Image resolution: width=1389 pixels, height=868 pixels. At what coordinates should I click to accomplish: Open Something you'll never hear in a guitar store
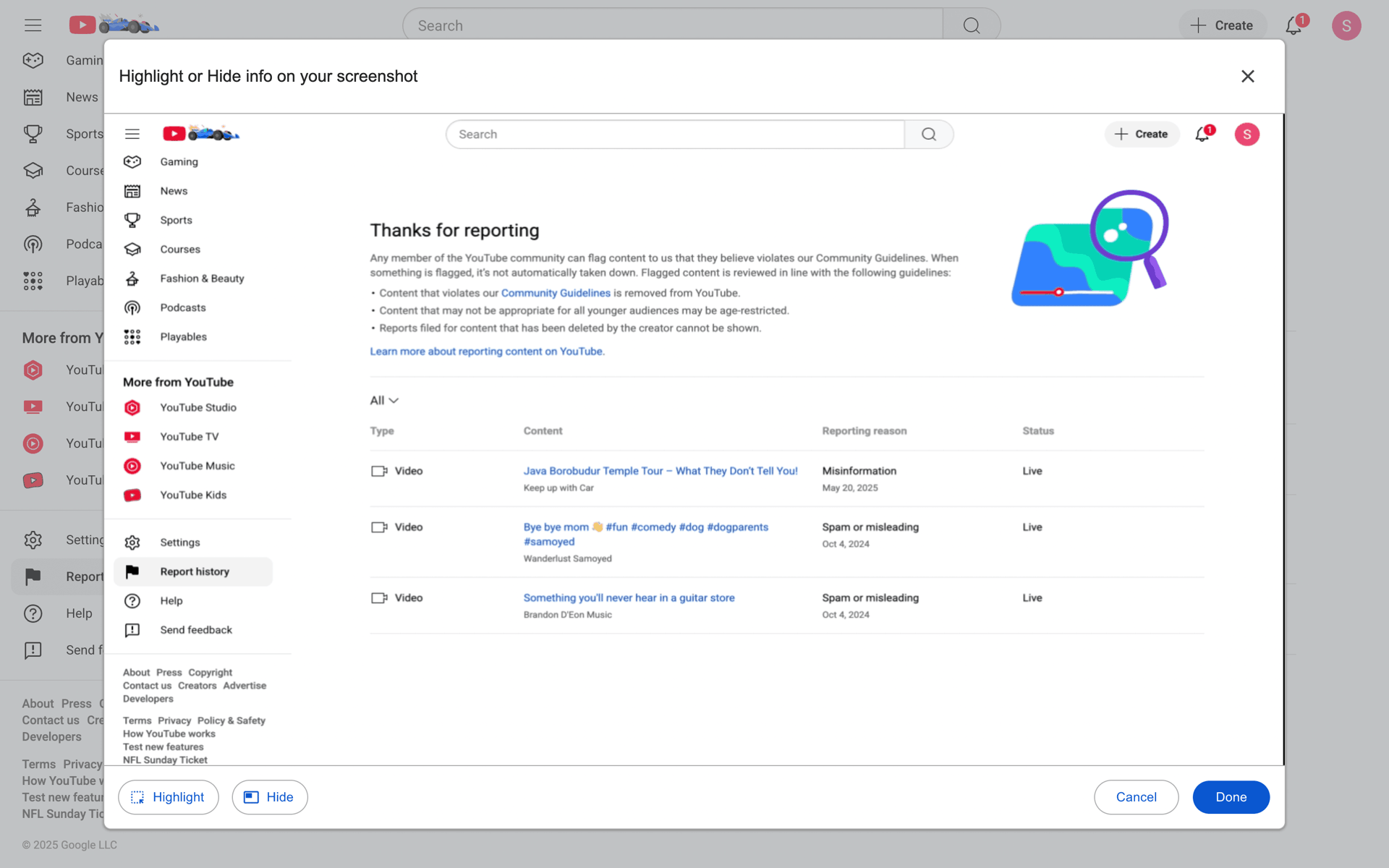pos(629,598)
